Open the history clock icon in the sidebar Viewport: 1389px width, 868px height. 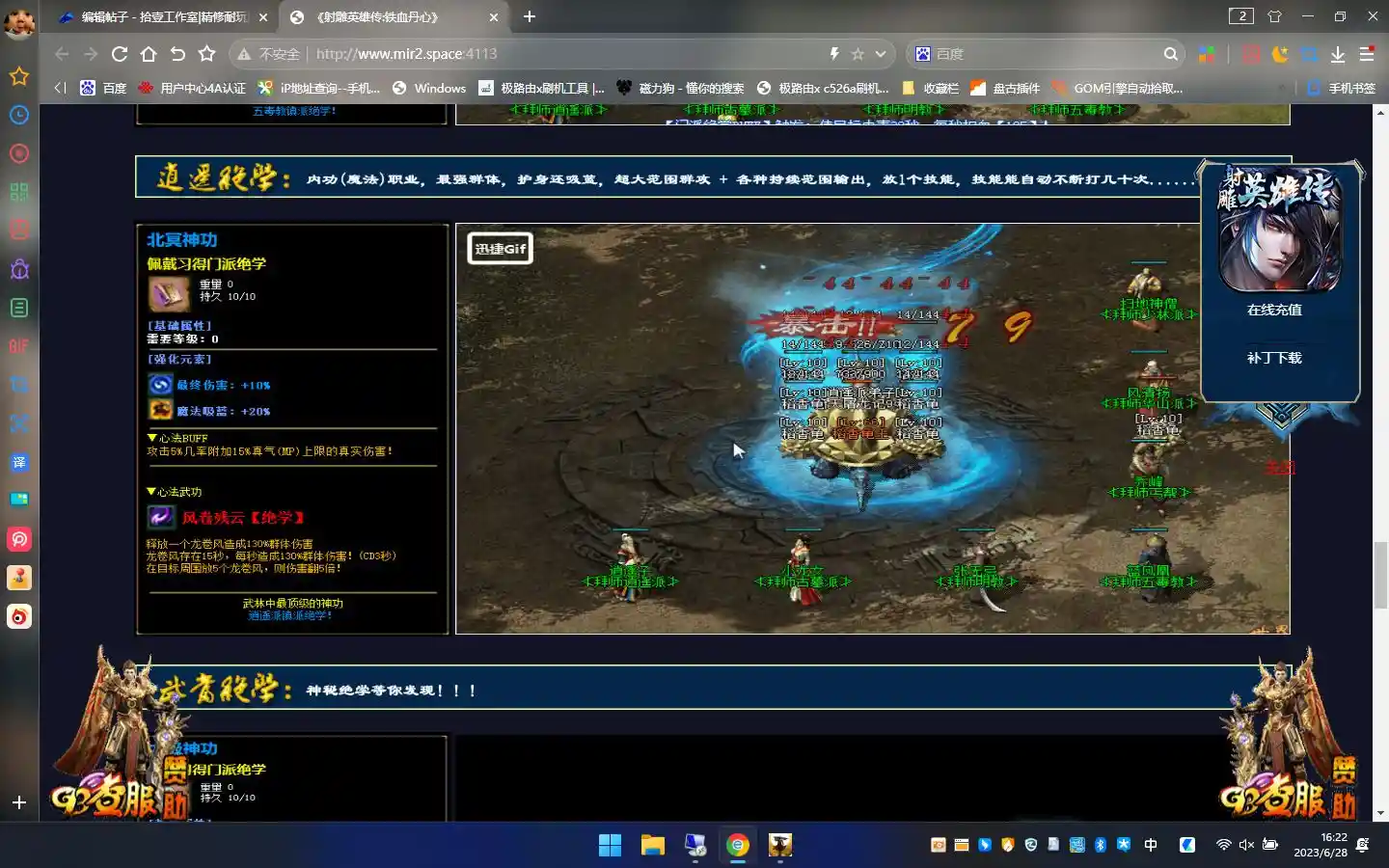(x=19, y=115)
